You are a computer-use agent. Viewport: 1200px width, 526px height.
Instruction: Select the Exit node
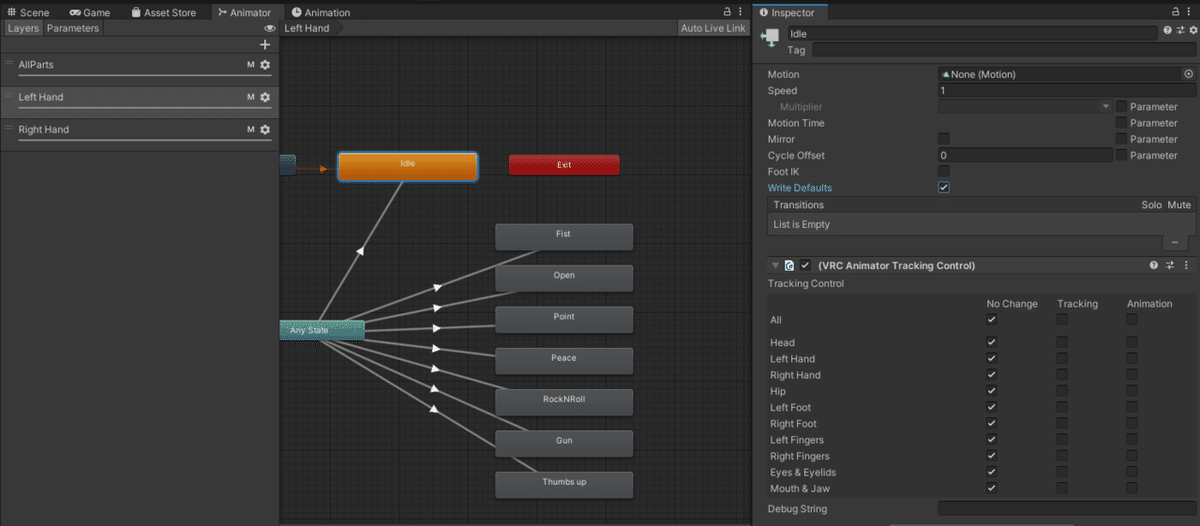point(564,165)
